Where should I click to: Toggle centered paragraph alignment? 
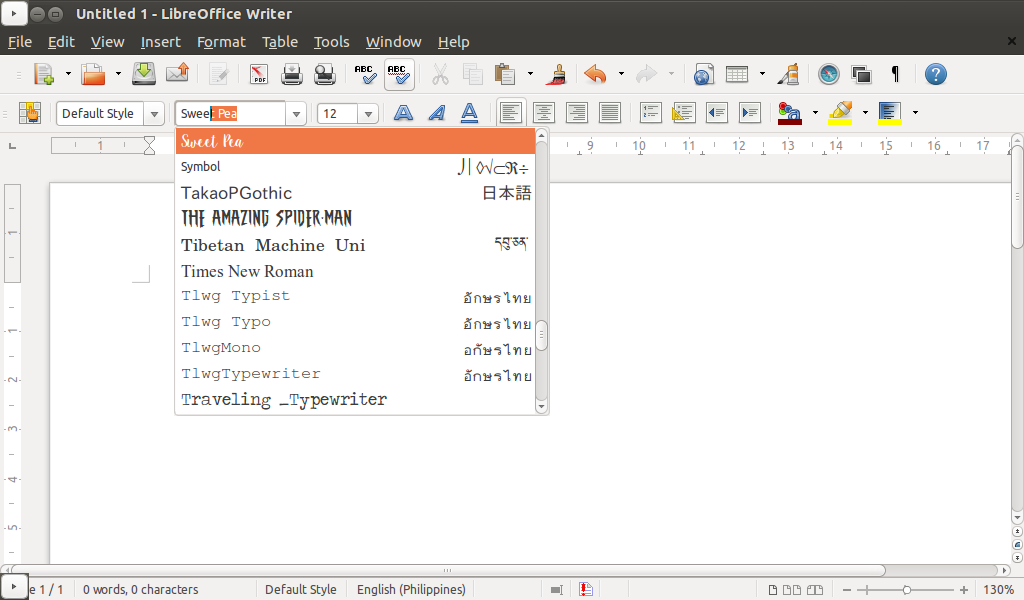543,112
